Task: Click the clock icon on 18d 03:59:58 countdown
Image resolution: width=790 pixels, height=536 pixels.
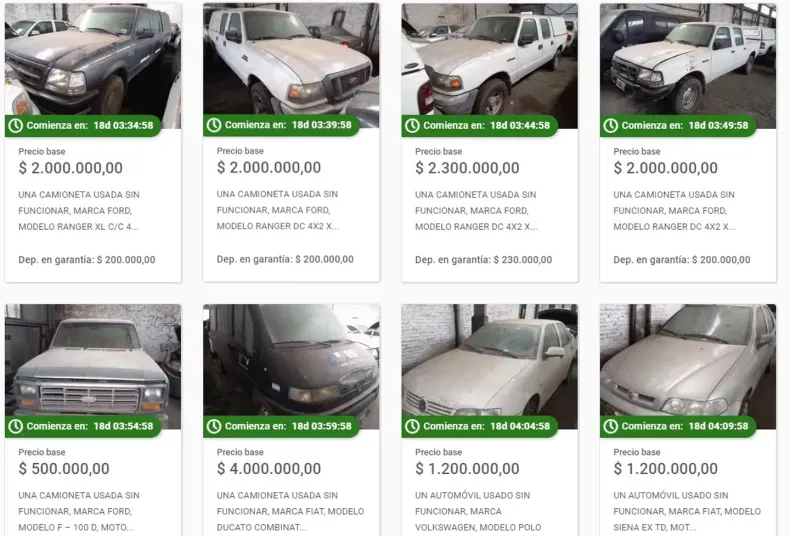Action: [214, 426]
